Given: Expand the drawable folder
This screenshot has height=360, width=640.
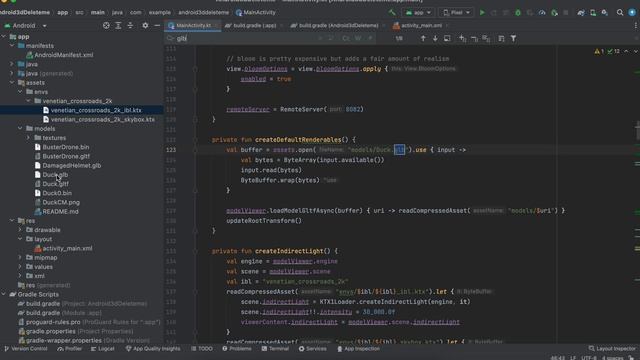Looking at the screenshot, I should (x=20, y=230).
